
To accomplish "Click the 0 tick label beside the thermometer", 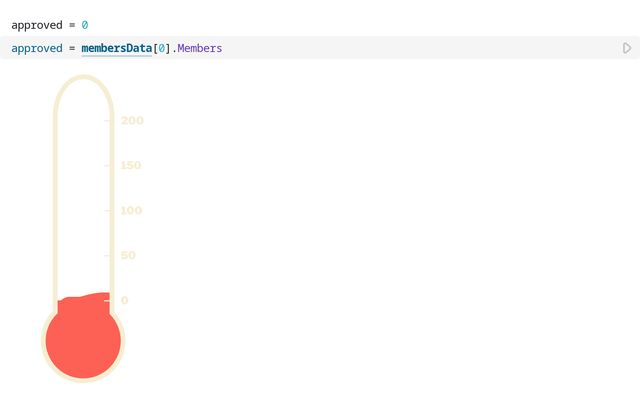I will click(x=125, y=301).
